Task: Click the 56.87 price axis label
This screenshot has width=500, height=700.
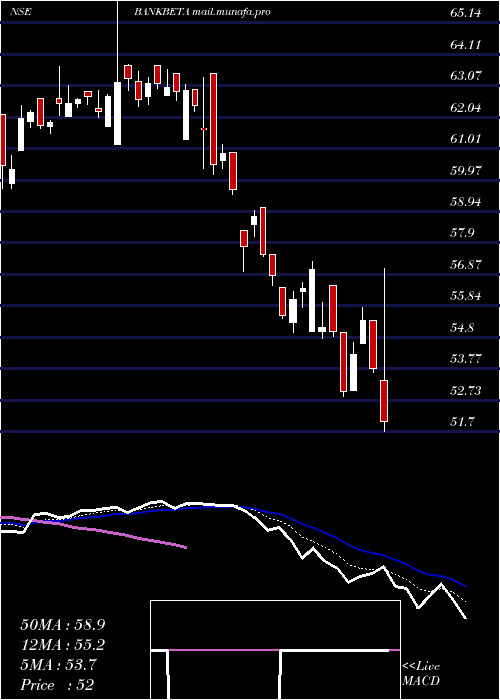Action: [x=466, y=265]
